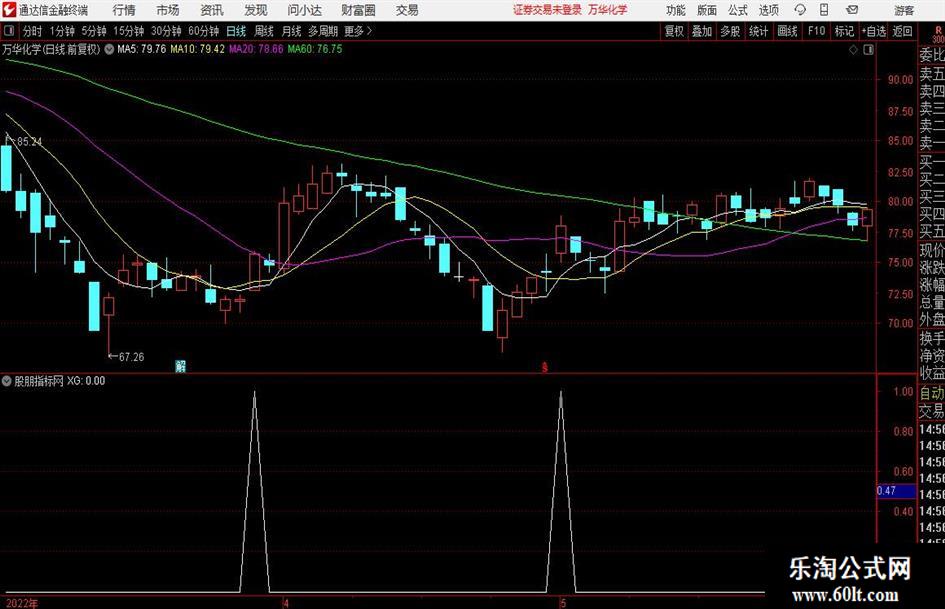Image resolution: width=945 pixels, height=609 pixels.
Task: Switch to 分时 chart period
Action: 32,31
